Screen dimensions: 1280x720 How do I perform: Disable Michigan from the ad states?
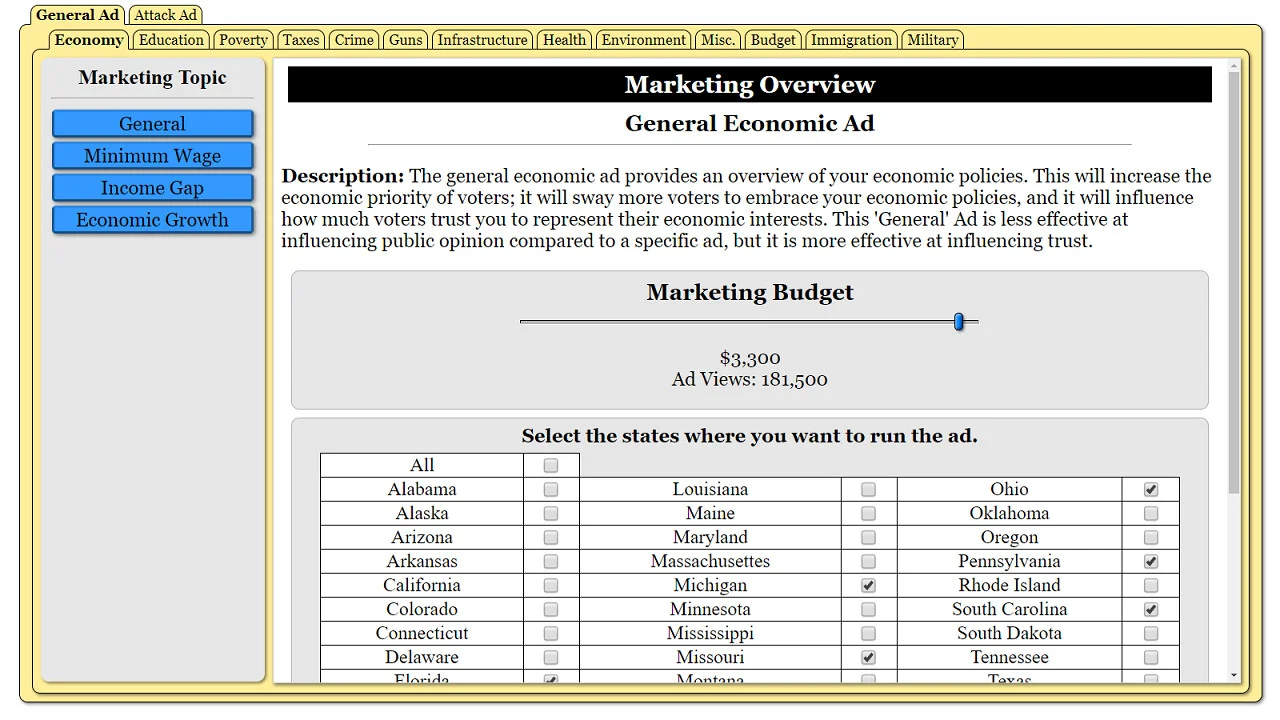(x=868, y=585)
